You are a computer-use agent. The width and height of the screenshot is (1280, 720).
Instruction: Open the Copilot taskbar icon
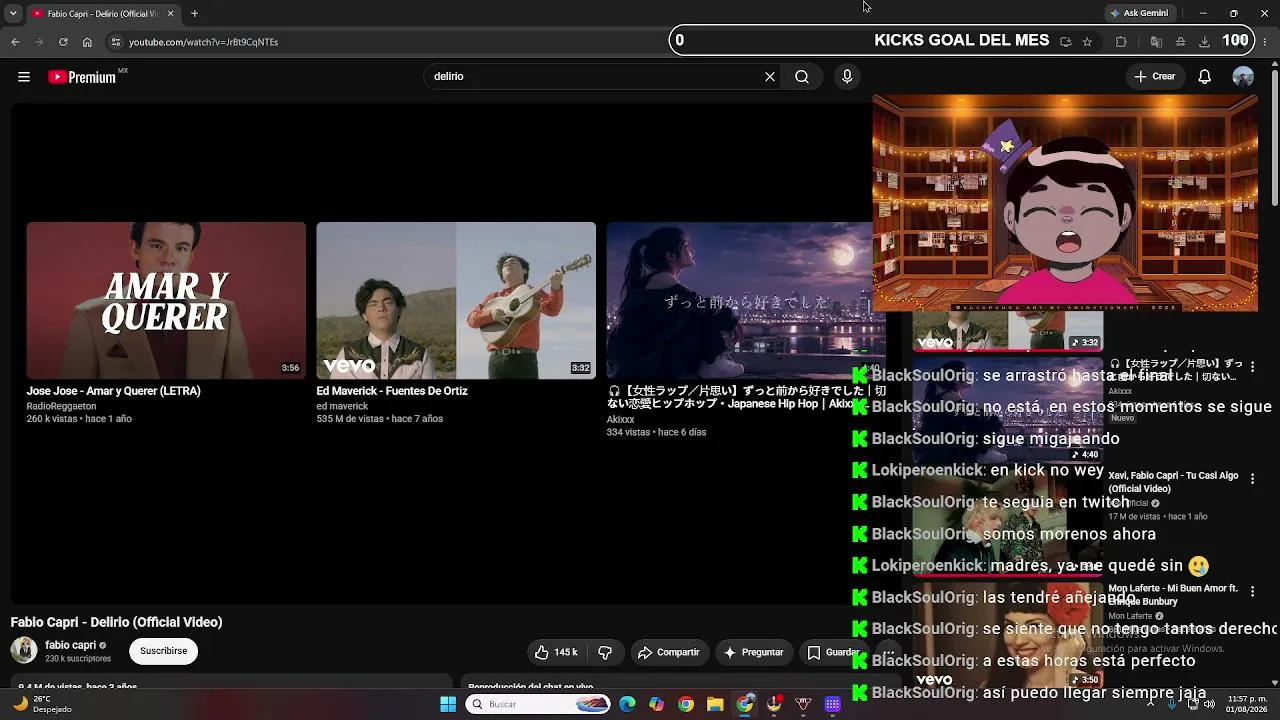pos(656,704)
